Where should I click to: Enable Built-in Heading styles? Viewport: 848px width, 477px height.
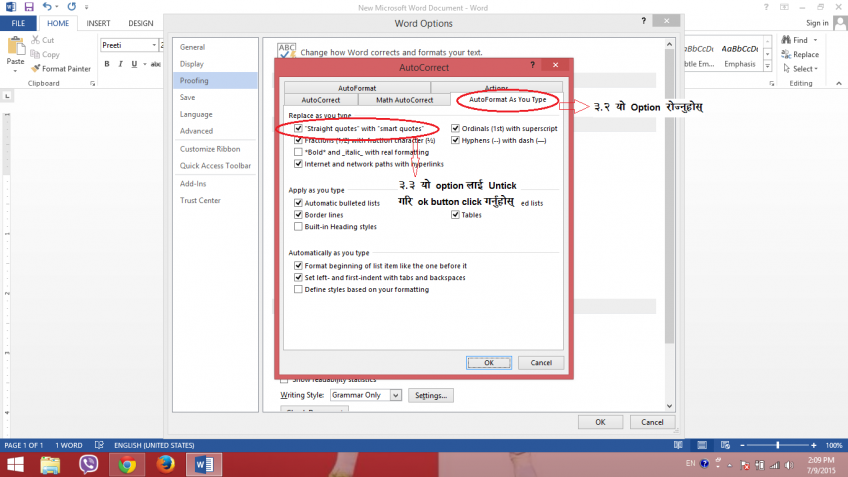click(x=298, y=227)
